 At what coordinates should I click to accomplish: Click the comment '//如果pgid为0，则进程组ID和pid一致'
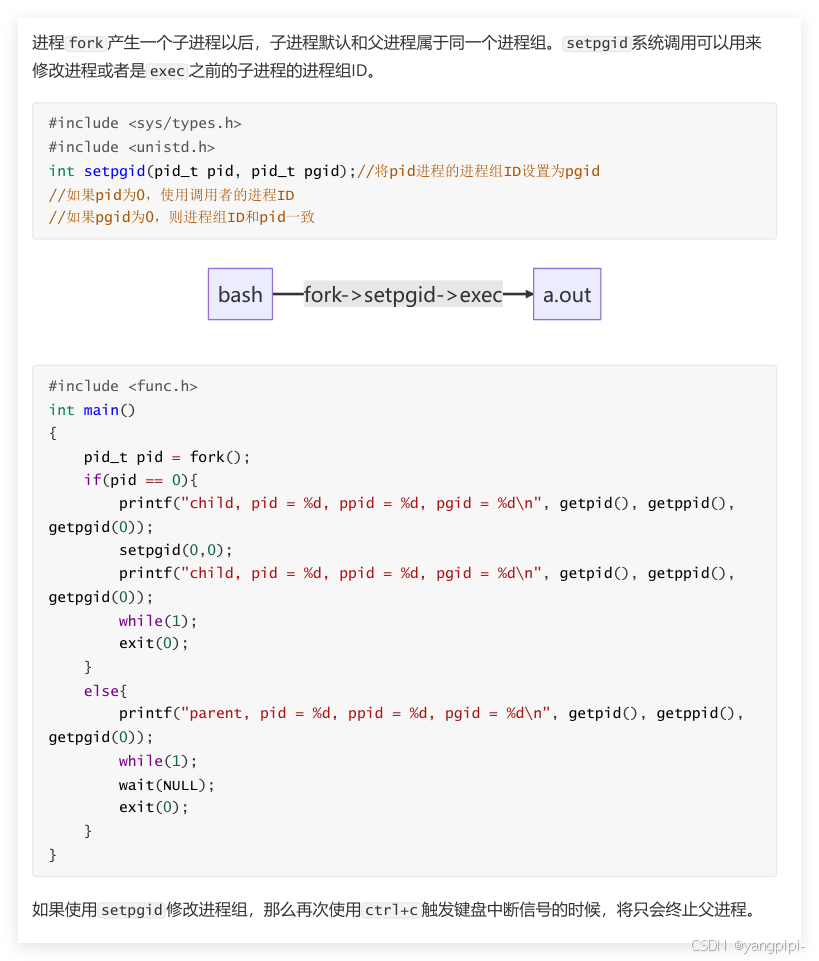tap(181, 217)
